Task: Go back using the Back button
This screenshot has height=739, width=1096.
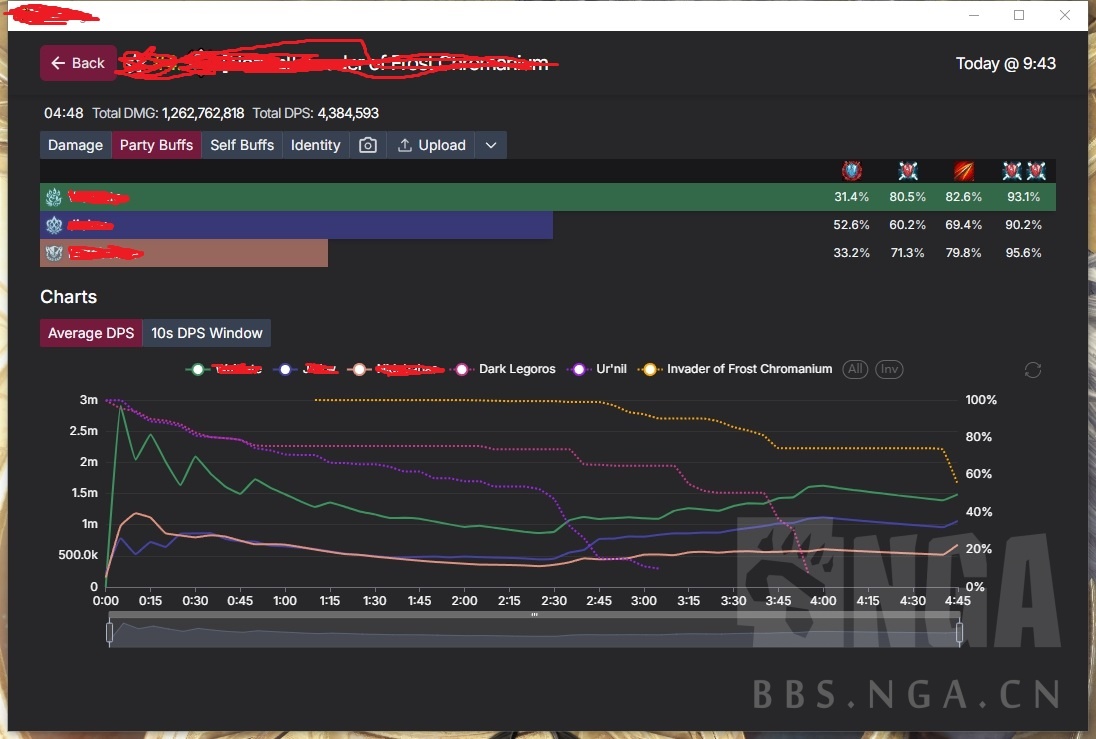Action: tap(78, 63)
